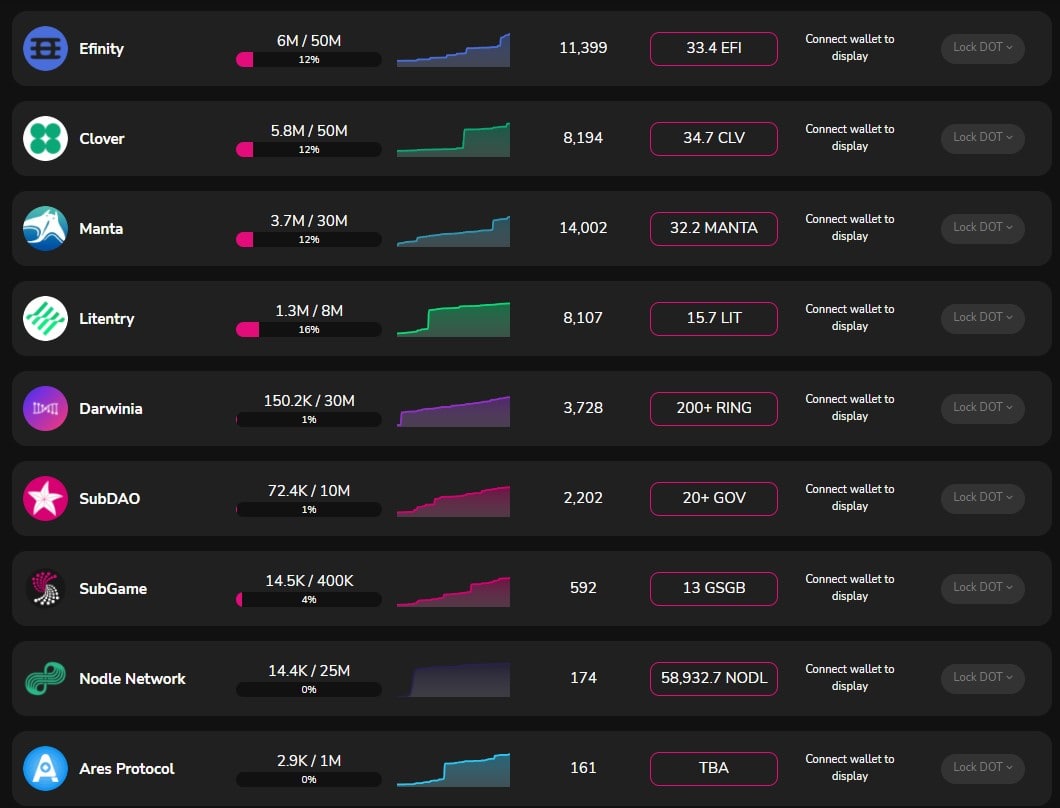
Task: Open Efinity's blue contribution trend chart
Action: click(453, 50)
